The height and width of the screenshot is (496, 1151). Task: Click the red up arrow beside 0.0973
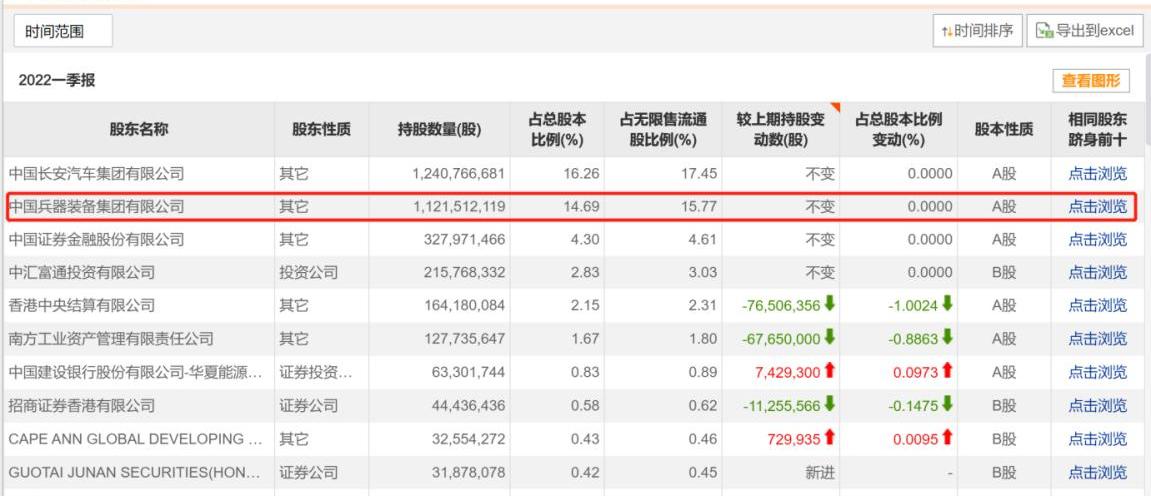pyautogui.click(x=947, y=371)
